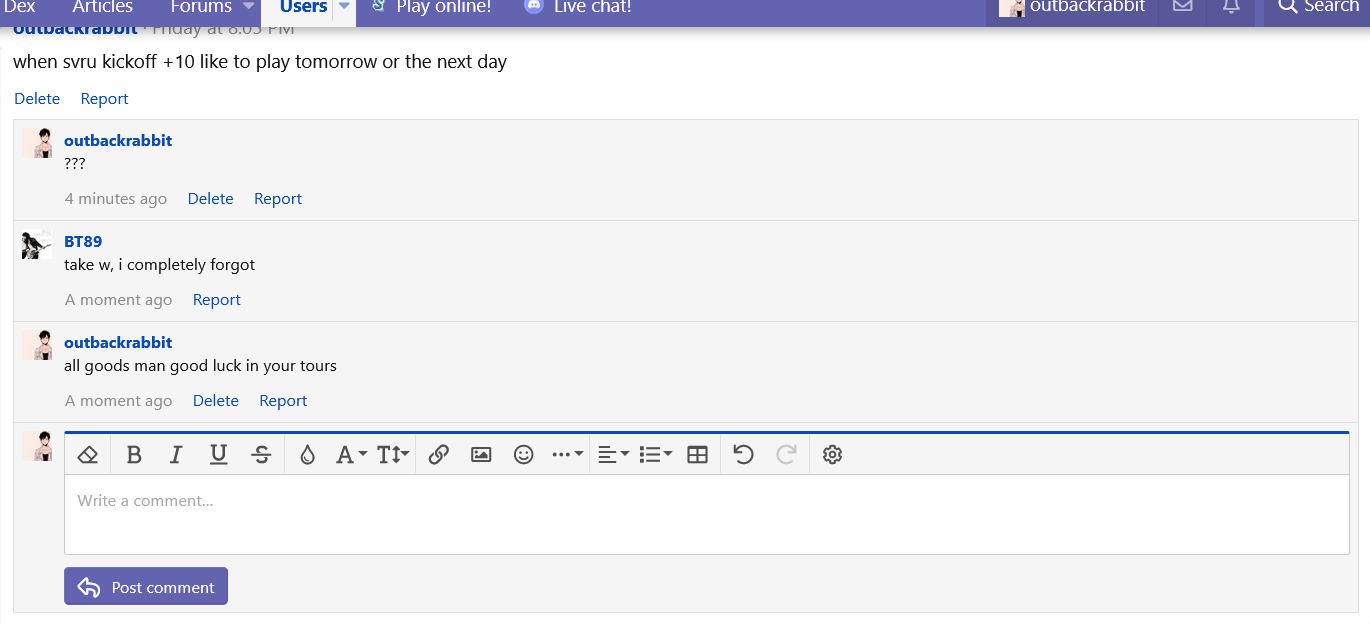Click outbackrabbit avatar beside '???' comment
The width and height of the screenshot is (1370, 624).
tap(37, 143)
